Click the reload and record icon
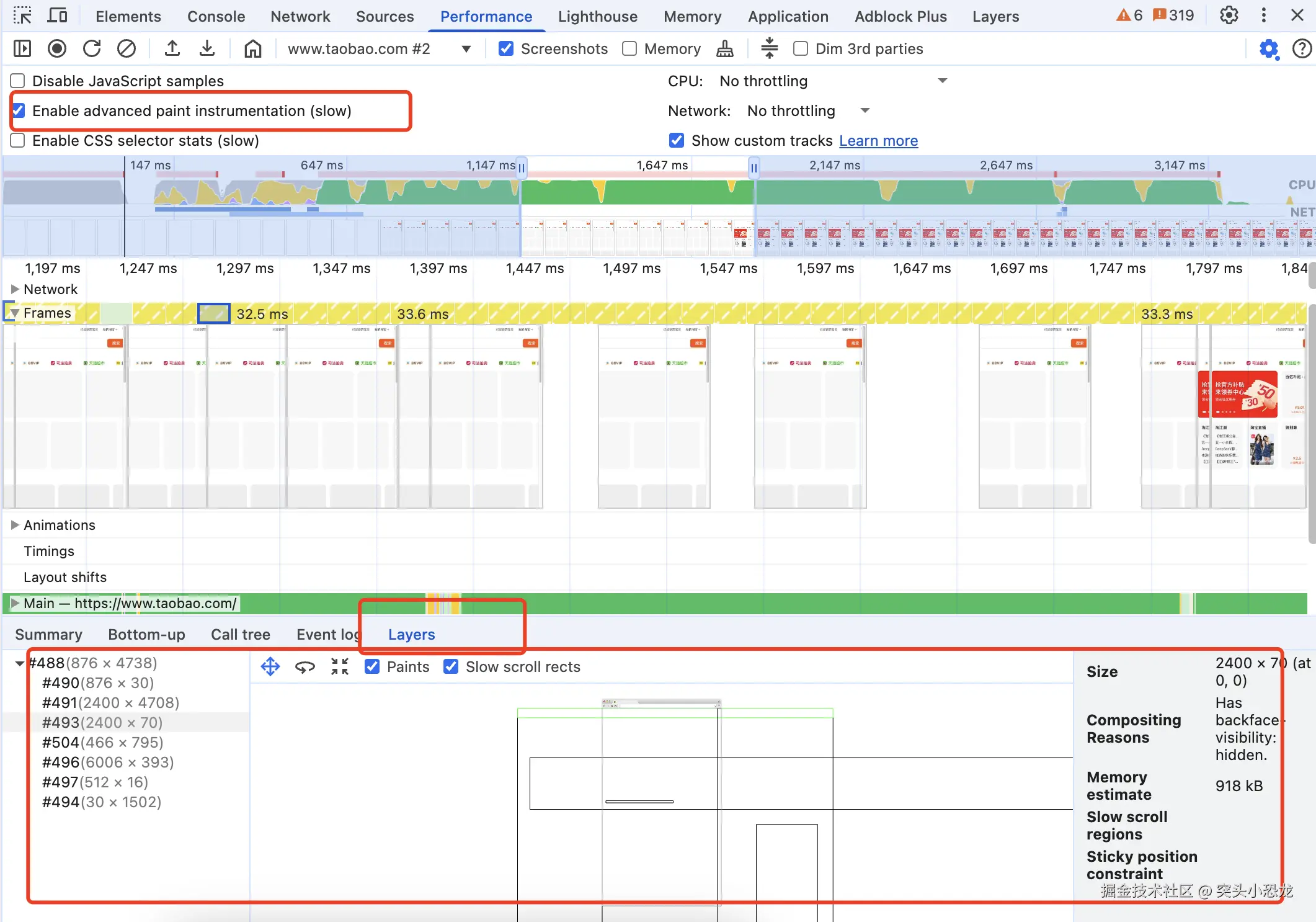This screenshot has height=922, width=1316. tap(92, 48)
